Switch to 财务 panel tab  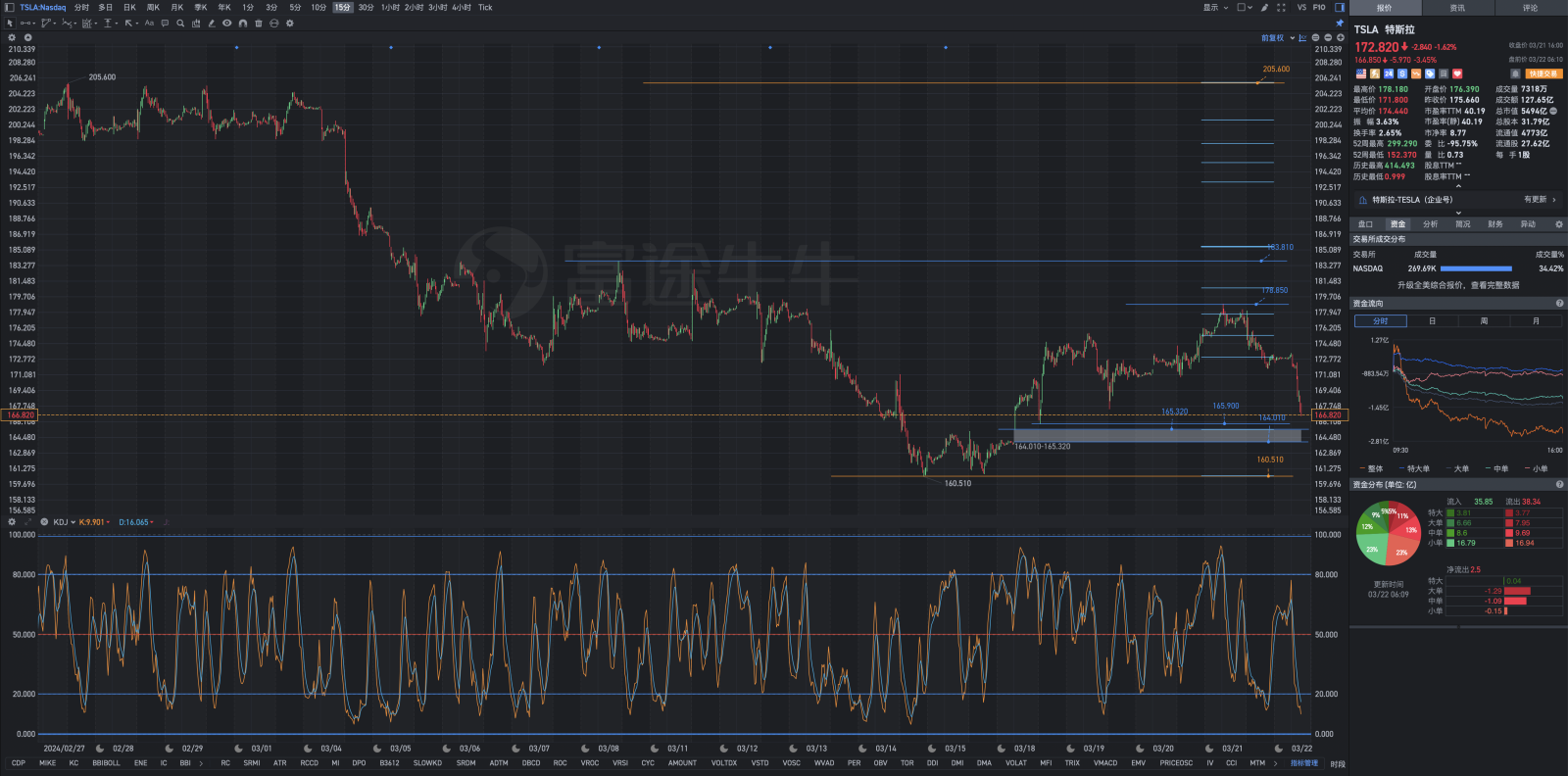1494,224
